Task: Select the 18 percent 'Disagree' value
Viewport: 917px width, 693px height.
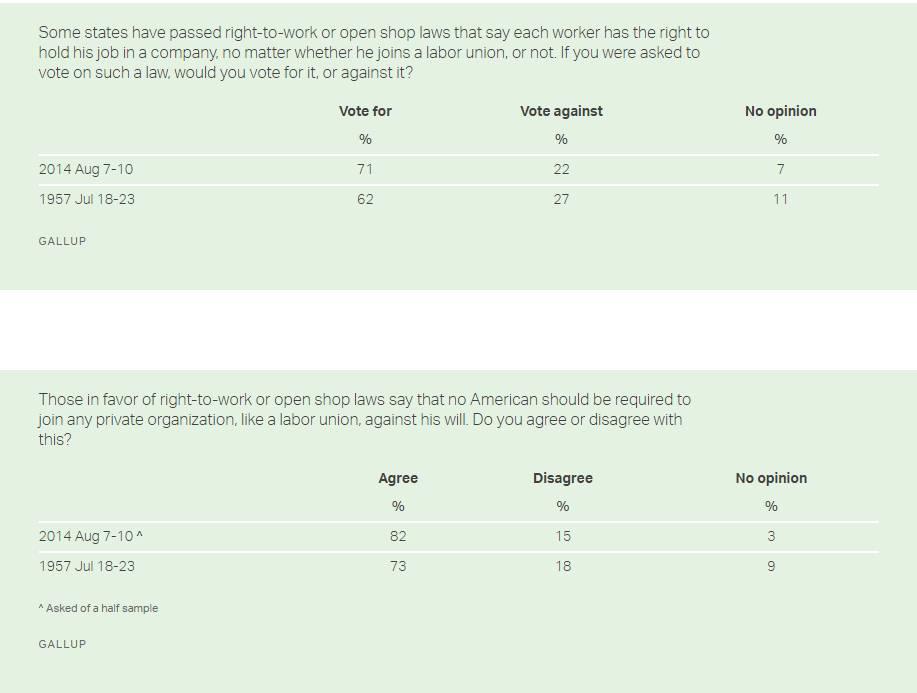Action: pyautogui.click(x=563, y=566)
